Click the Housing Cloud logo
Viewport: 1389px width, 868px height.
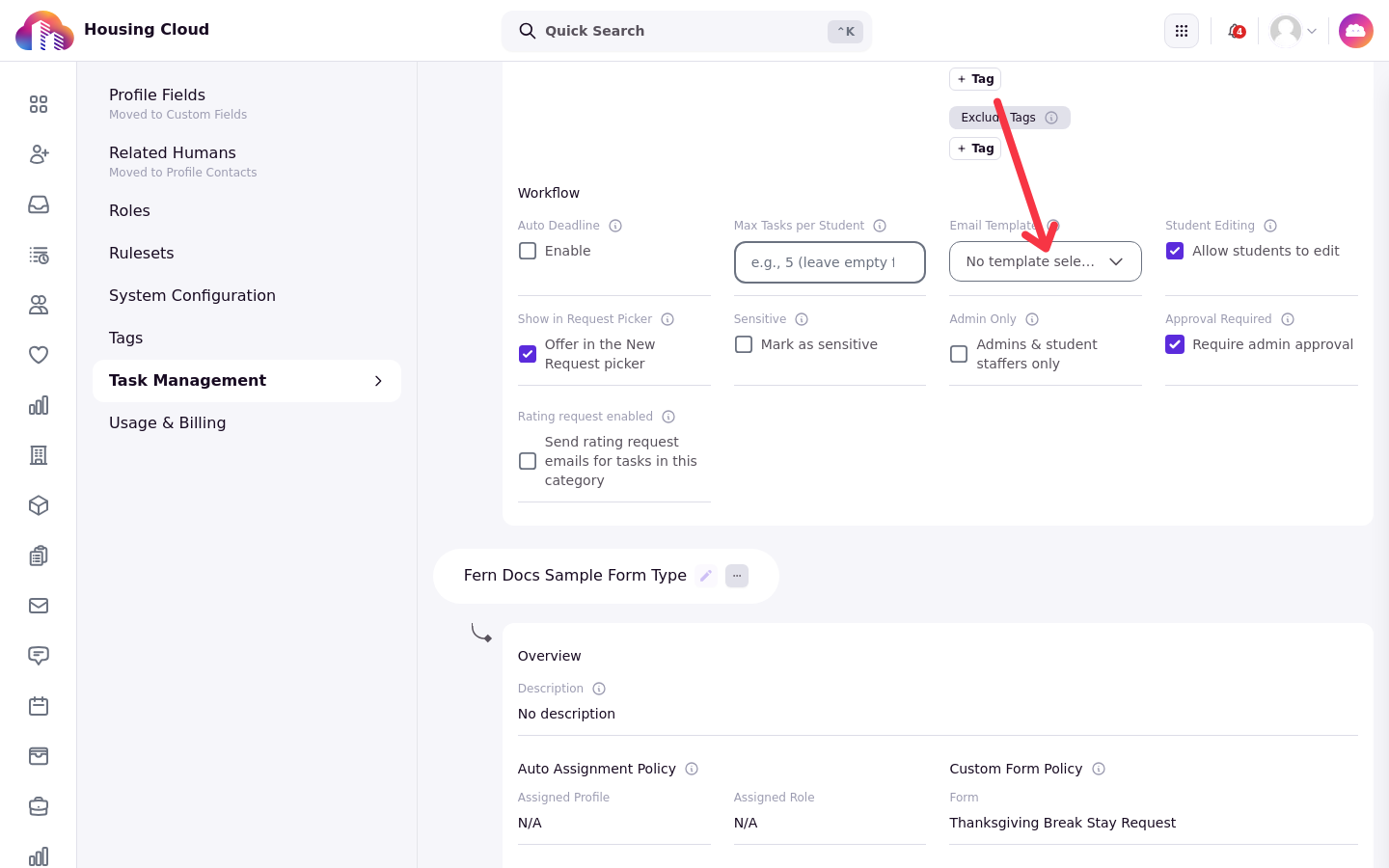point(44,31)
